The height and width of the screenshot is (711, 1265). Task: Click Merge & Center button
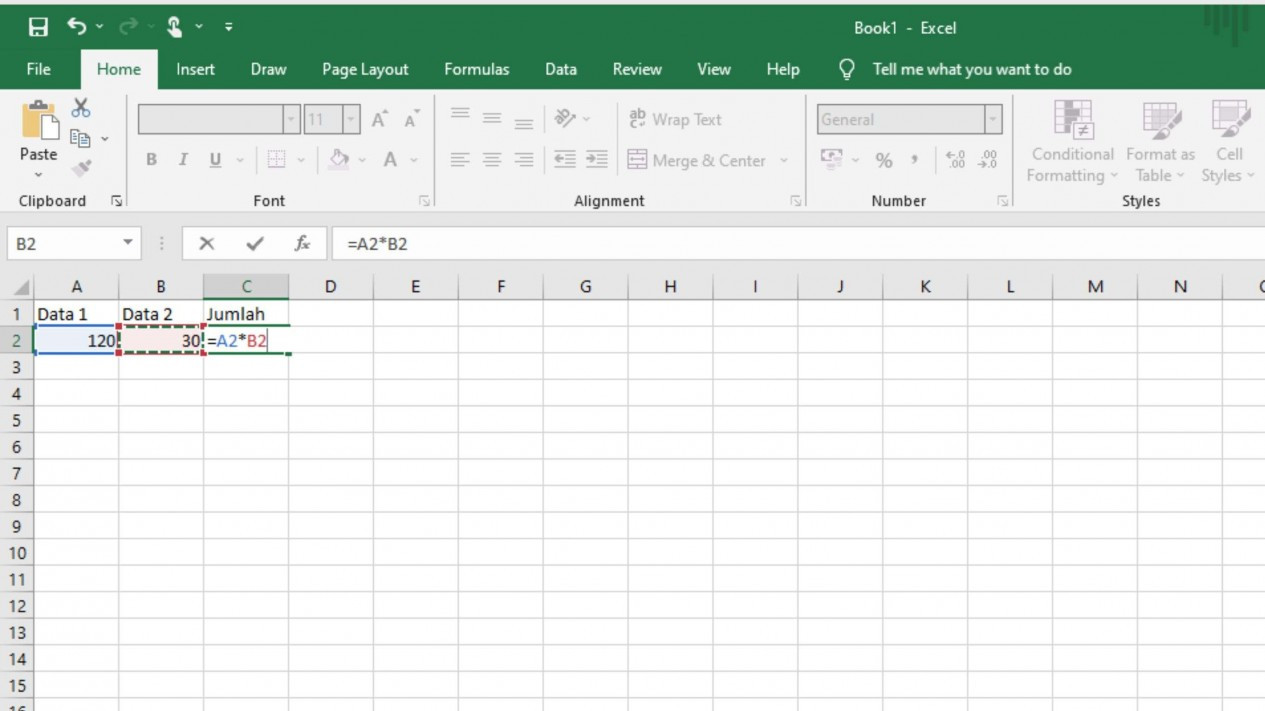click(x=697, y=160)
